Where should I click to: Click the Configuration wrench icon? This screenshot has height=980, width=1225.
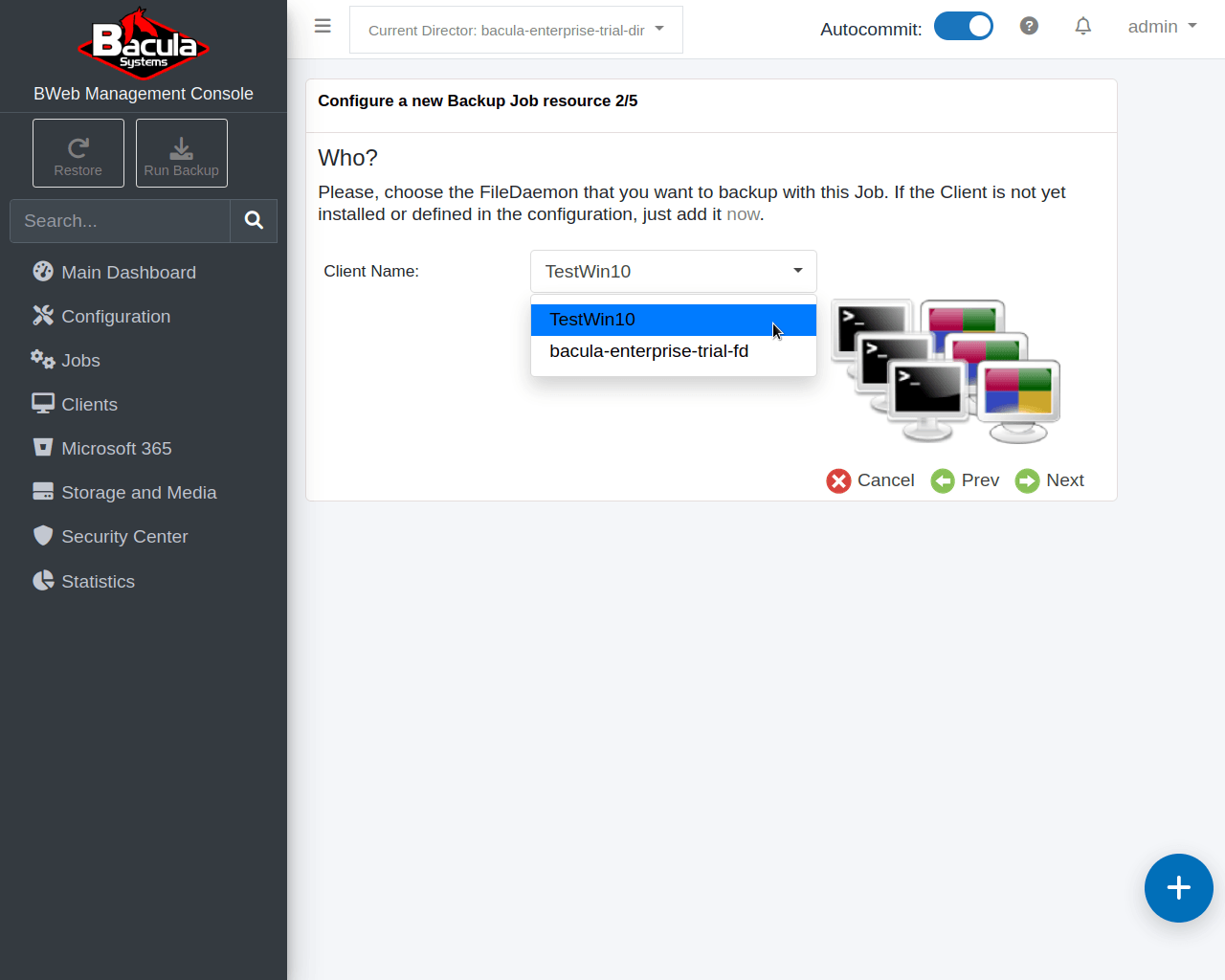point(43,316)
